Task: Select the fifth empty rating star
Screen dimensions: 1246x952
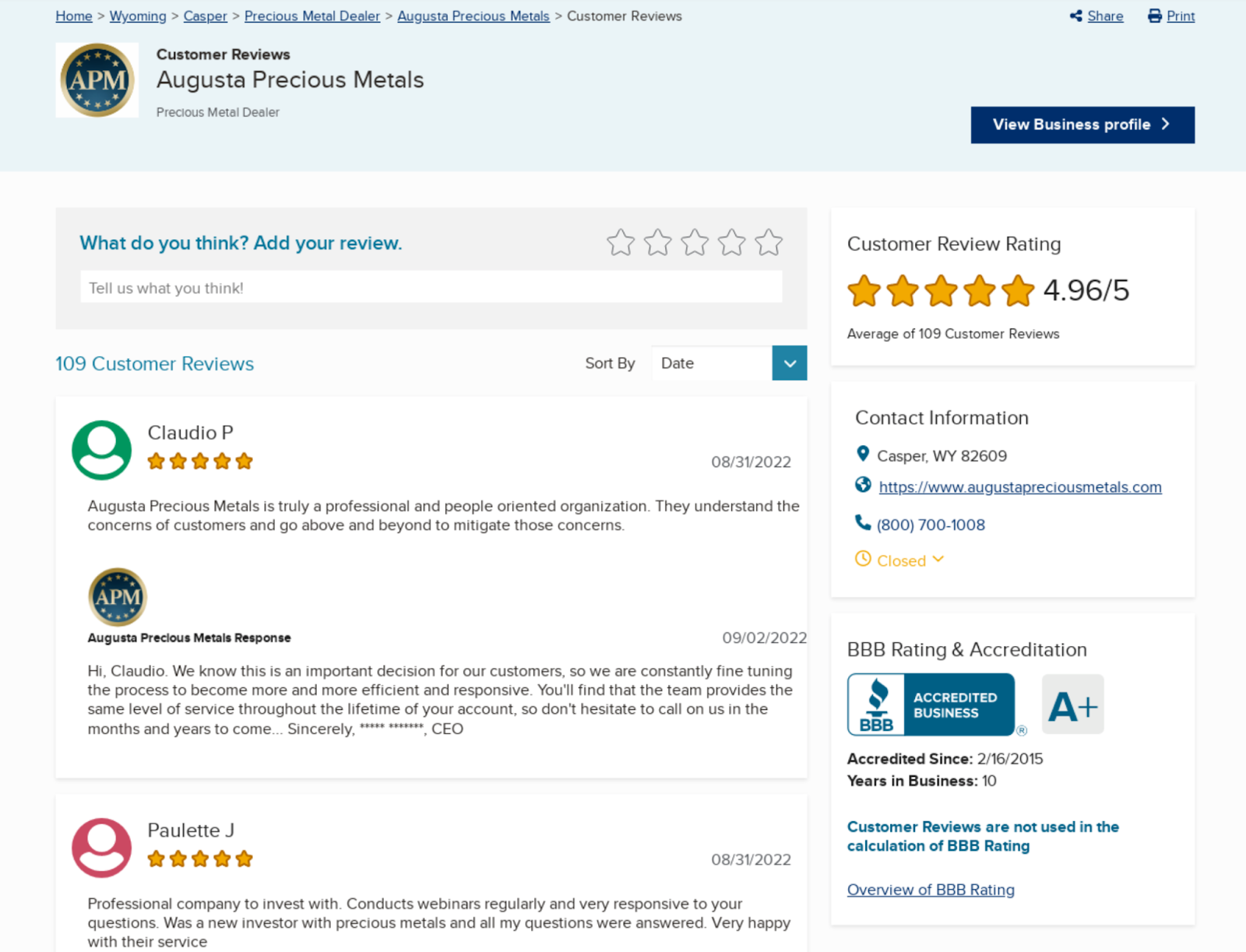Action: [x=769, y=242]
